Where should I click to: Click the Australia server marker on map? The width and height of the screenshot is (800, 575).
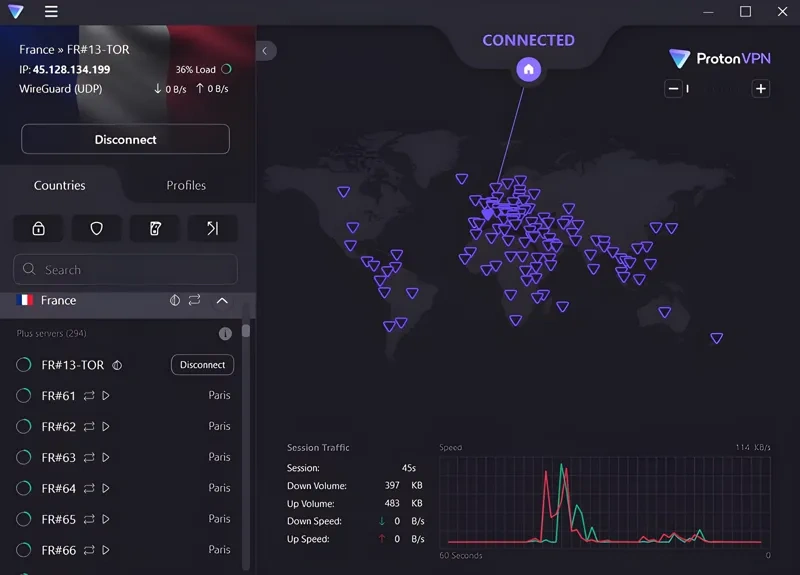pyautogui.click(x=664, y=312)
